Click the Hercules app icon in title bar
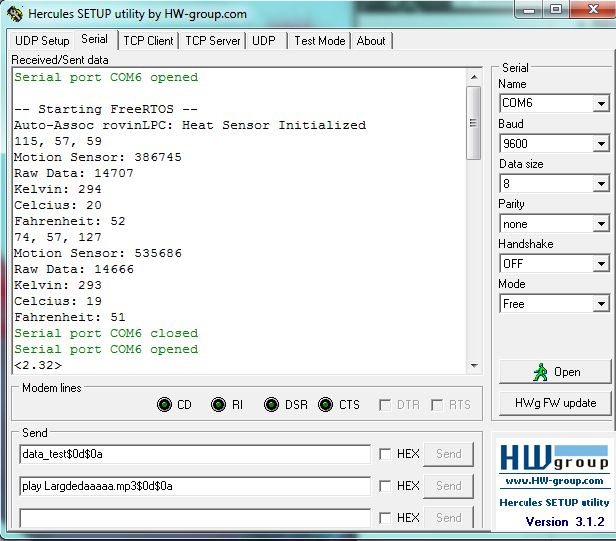Image resolution: width=616 pixels, height=541 pixels. coord(15,13)
